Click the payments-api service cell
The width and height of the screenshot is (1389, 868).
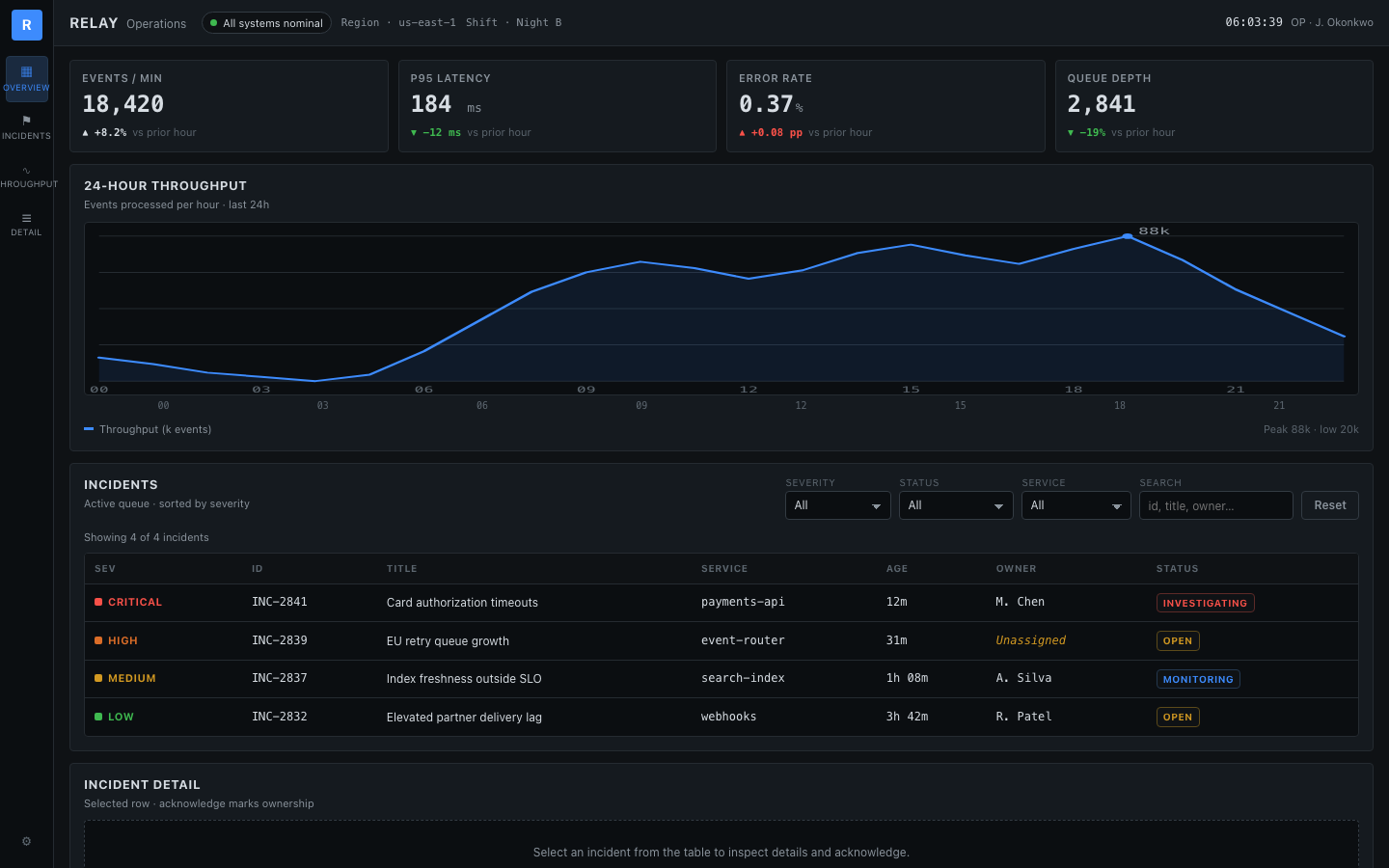pos(743,602)
